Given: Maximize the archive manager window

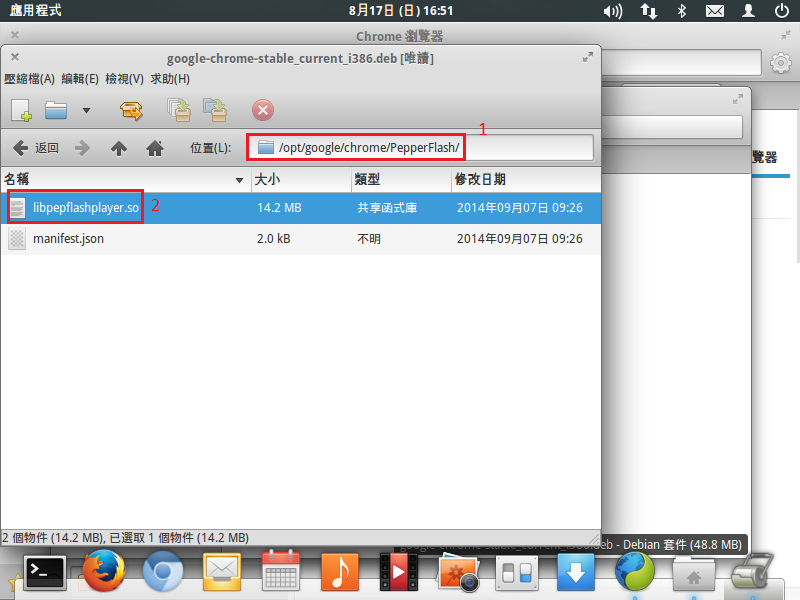Looking at the screenshot, I should click(x=588, y=57).
